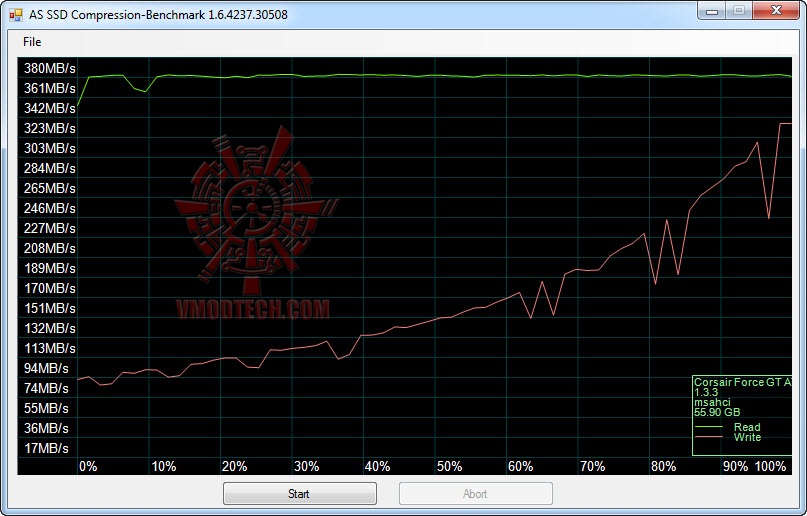This screenshot has height=516, width=807.
Task: Click the 30% x-axis label
Action: click(307, 467)
